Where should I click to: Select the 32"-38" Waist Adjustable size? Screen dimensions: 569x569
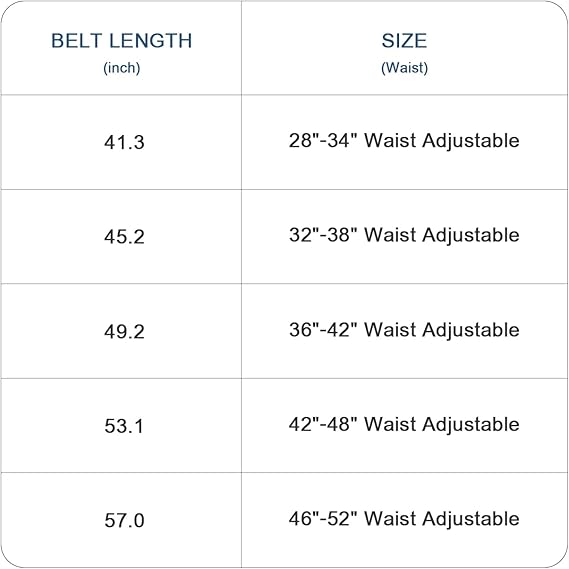(x=404, y=235)
